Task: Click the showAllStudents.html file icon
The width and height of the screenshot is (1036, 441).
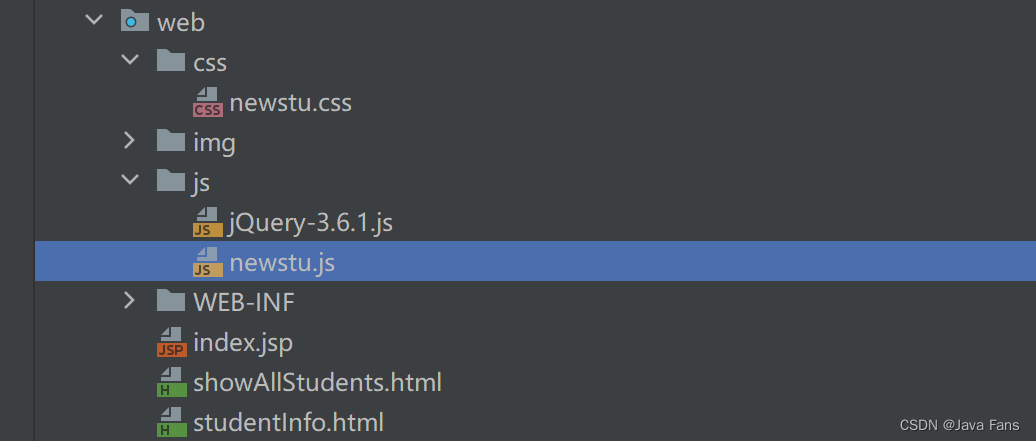Action: tap(171, 382)
